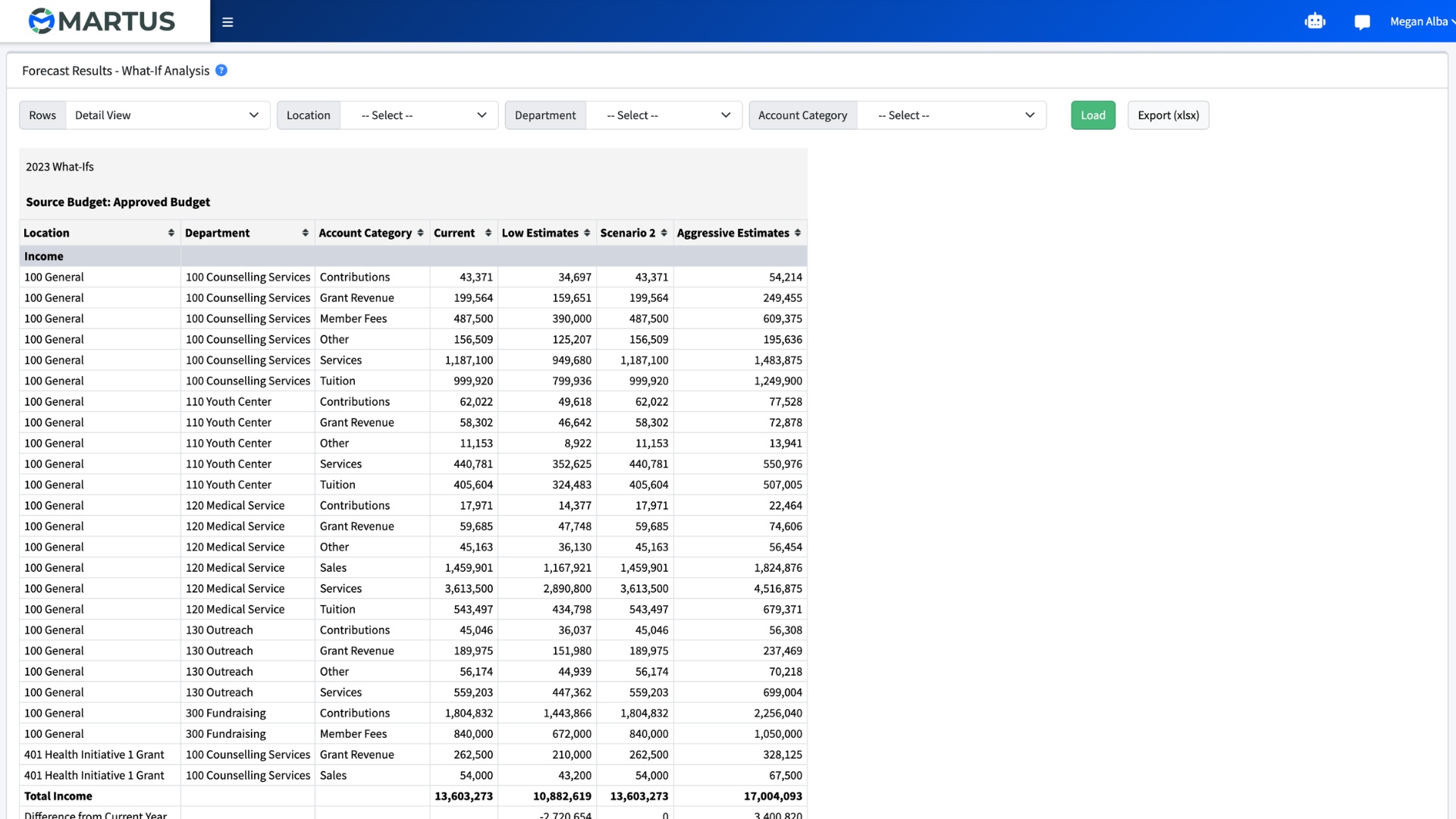Viewport: 1456px width, 819px height.
Task: Click the Total Income row
Action: [x=413, y=796]
